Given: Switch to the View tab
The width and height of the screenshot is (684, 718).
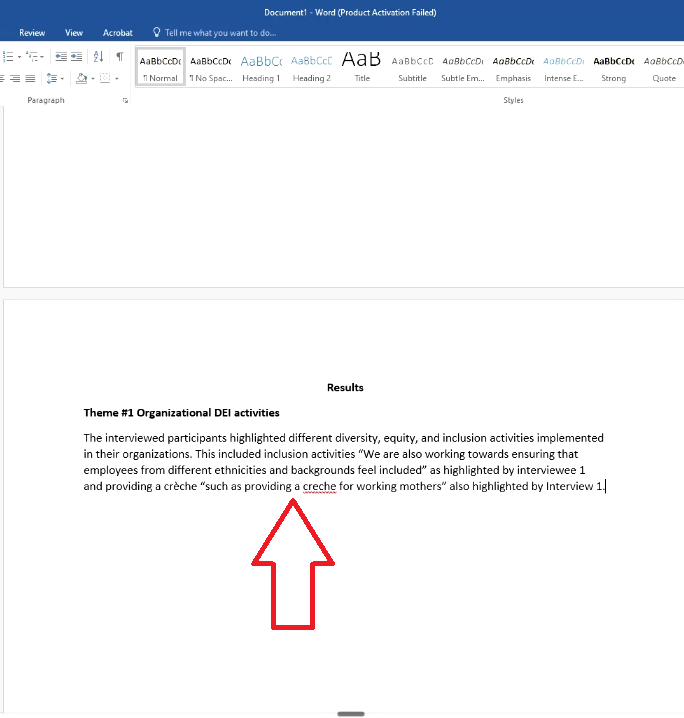Looking at the screenshot, I should [x=74, y=33].
